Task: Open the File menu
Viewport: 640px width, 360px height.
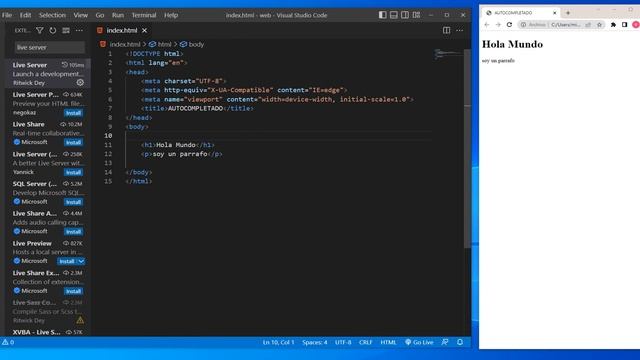Action: click(x=7, y=15)
